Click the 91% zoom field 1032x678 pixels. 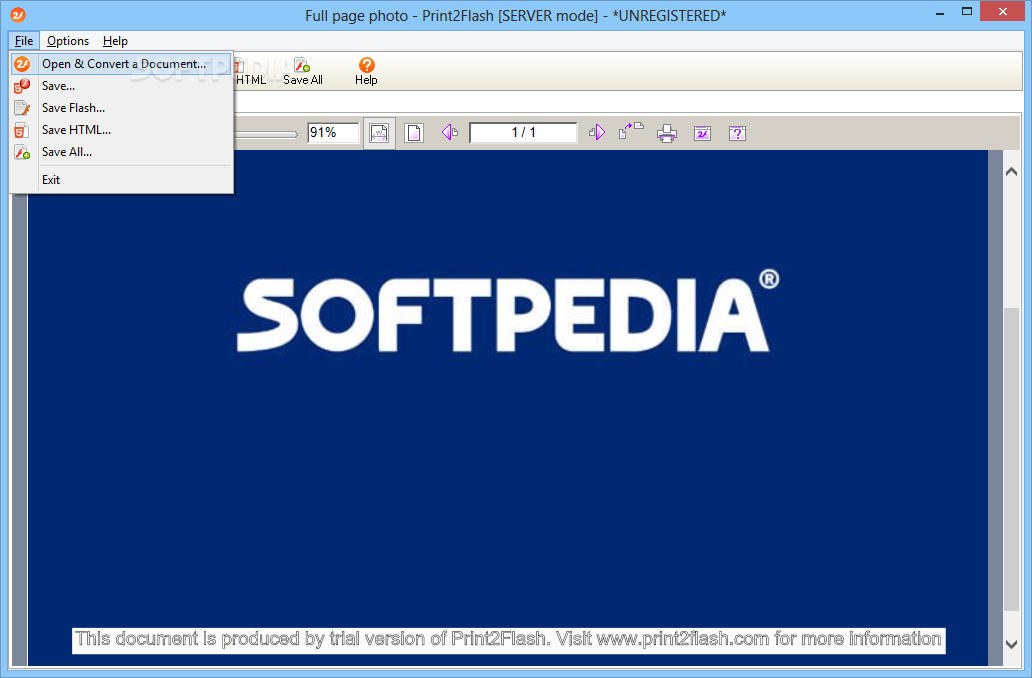pos(333,132)
